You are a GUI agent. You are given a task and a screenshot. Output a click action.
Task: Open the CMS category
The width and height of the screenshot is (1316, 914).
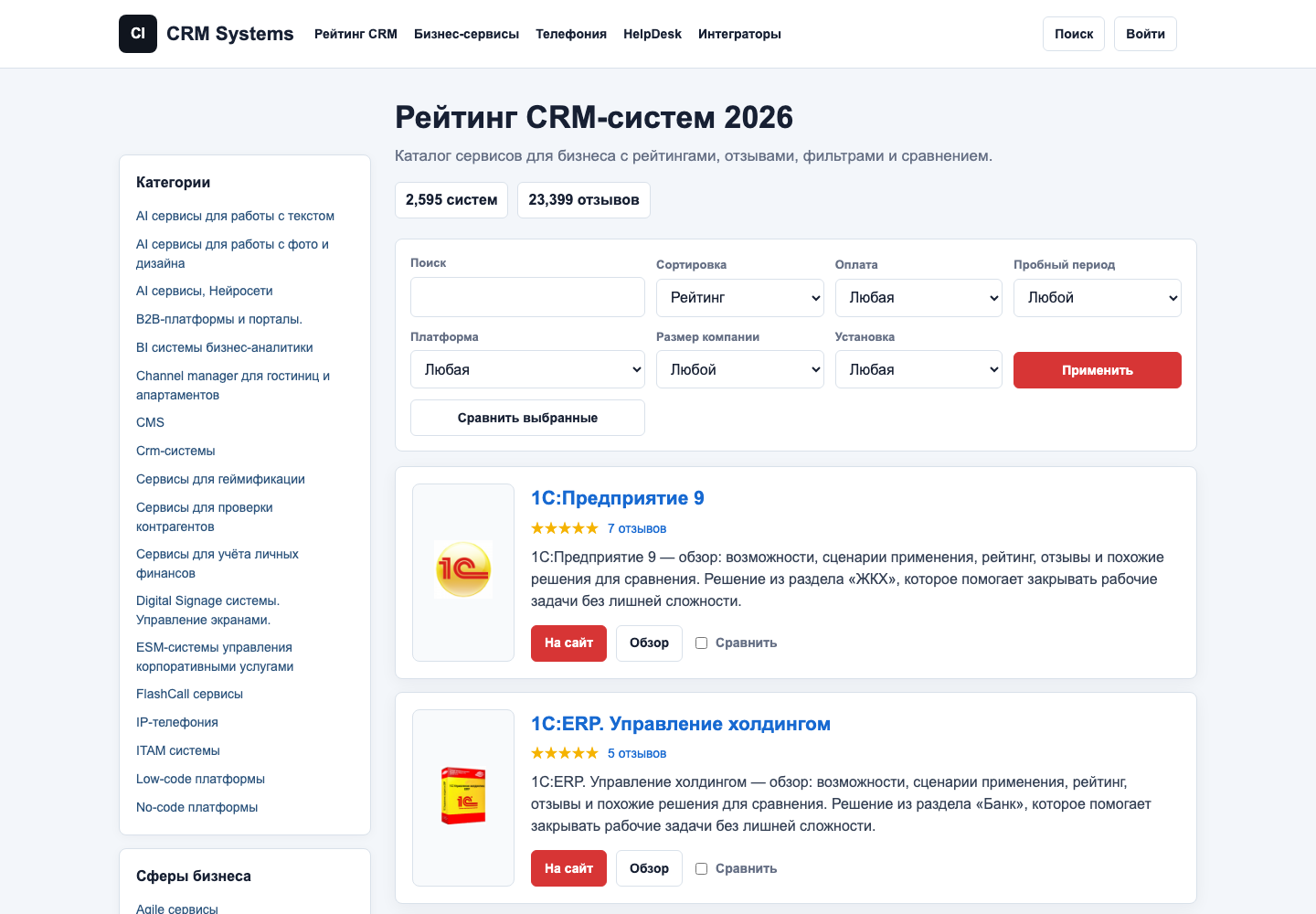[x=150, y=422]
